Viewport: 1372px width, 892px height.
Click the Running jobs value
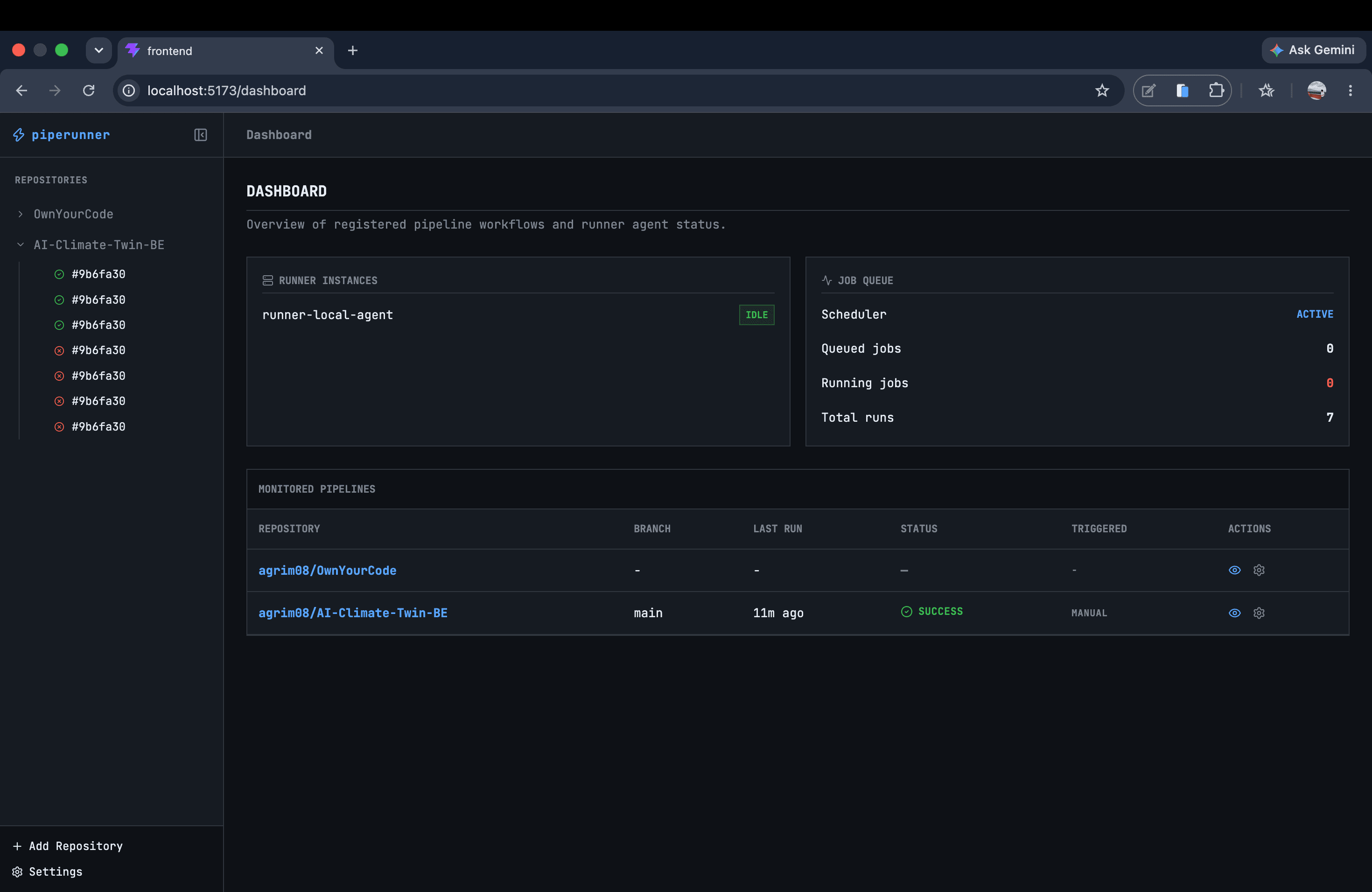(1330, 383)
